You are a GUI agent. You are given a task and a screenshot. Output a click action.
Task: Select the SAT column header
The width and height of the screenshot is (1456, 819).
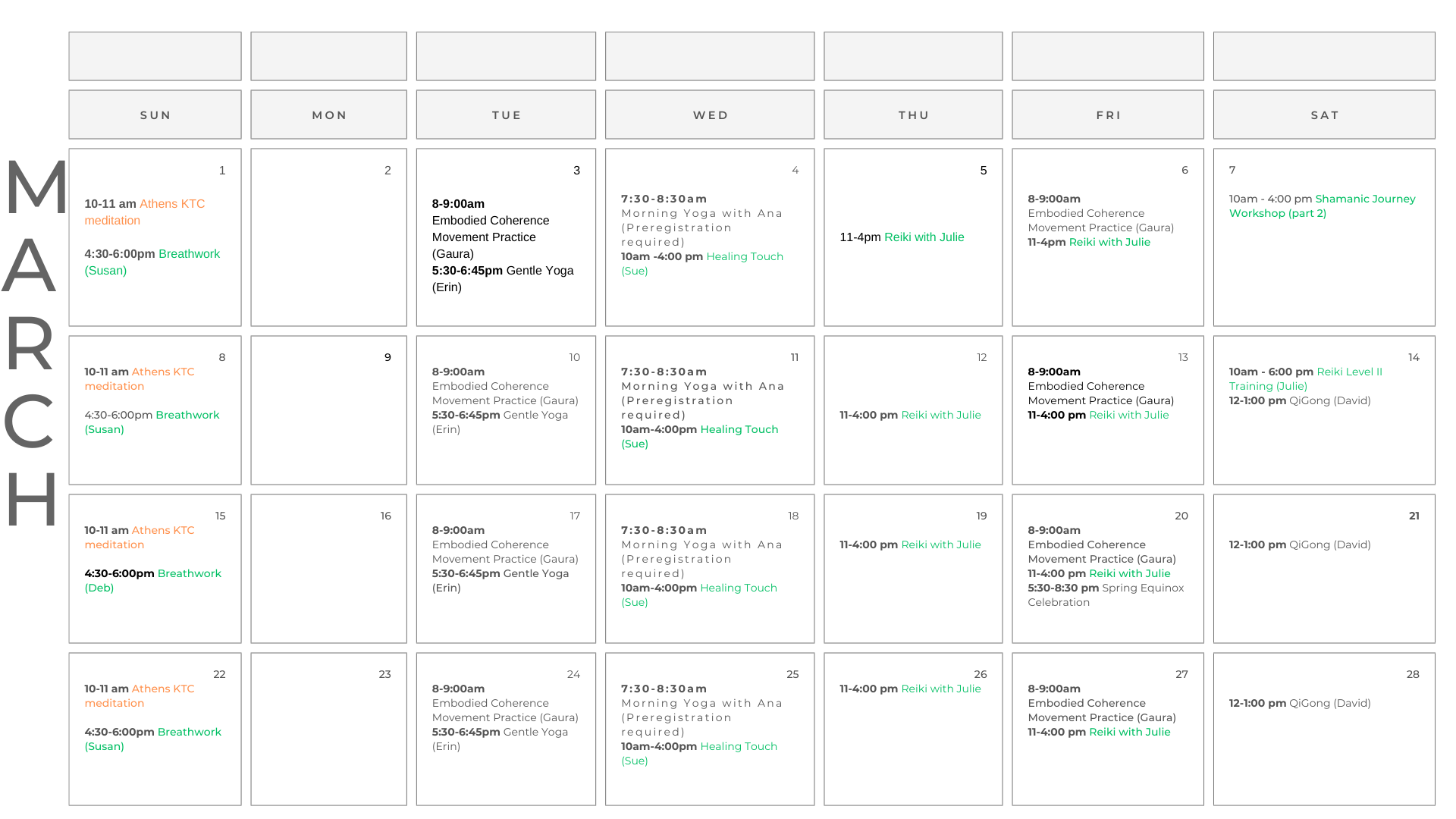[x=1323, y=115]
